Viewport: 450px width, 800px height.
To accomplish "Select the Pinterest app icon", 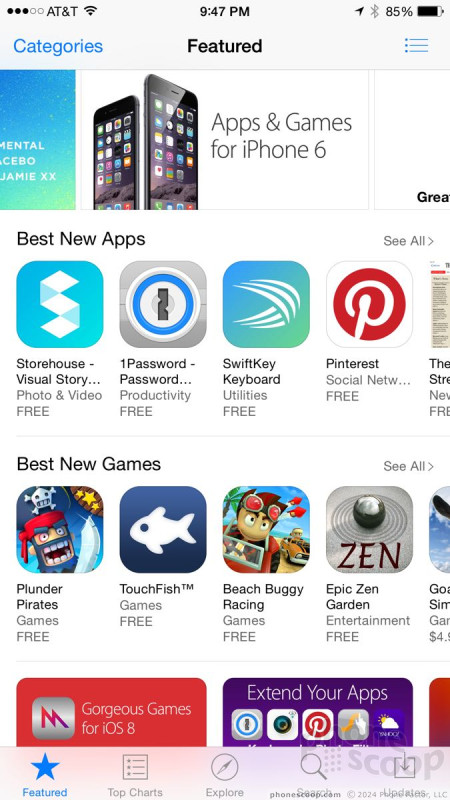I will click(369, 304).
